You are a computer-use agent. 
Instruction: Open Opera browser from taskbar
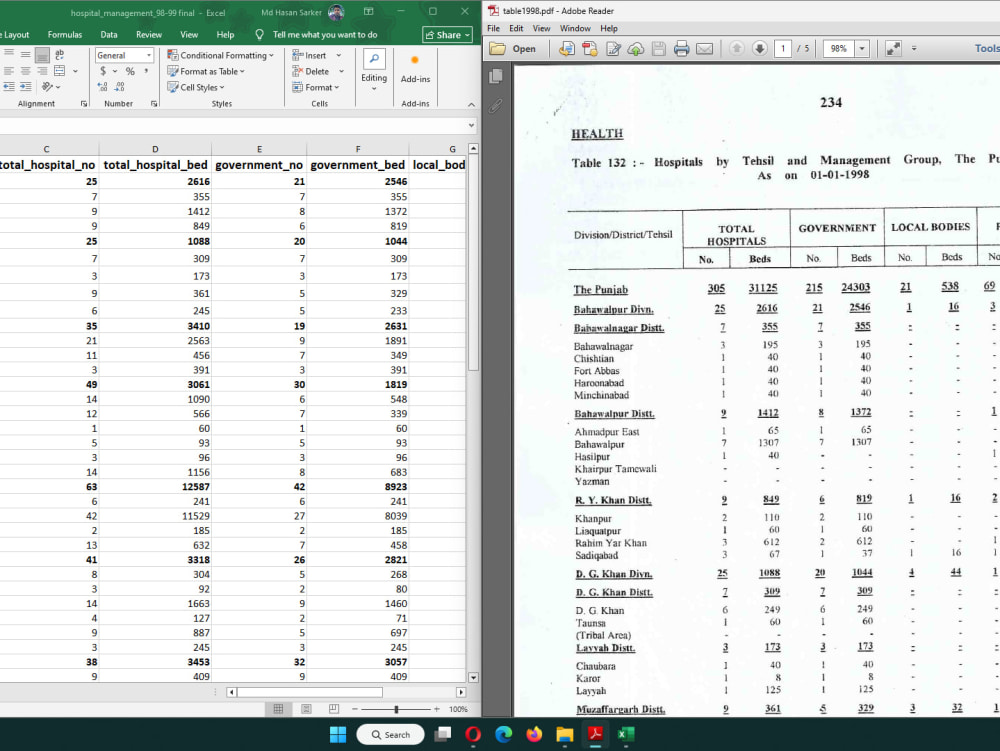tap(473, 734)
